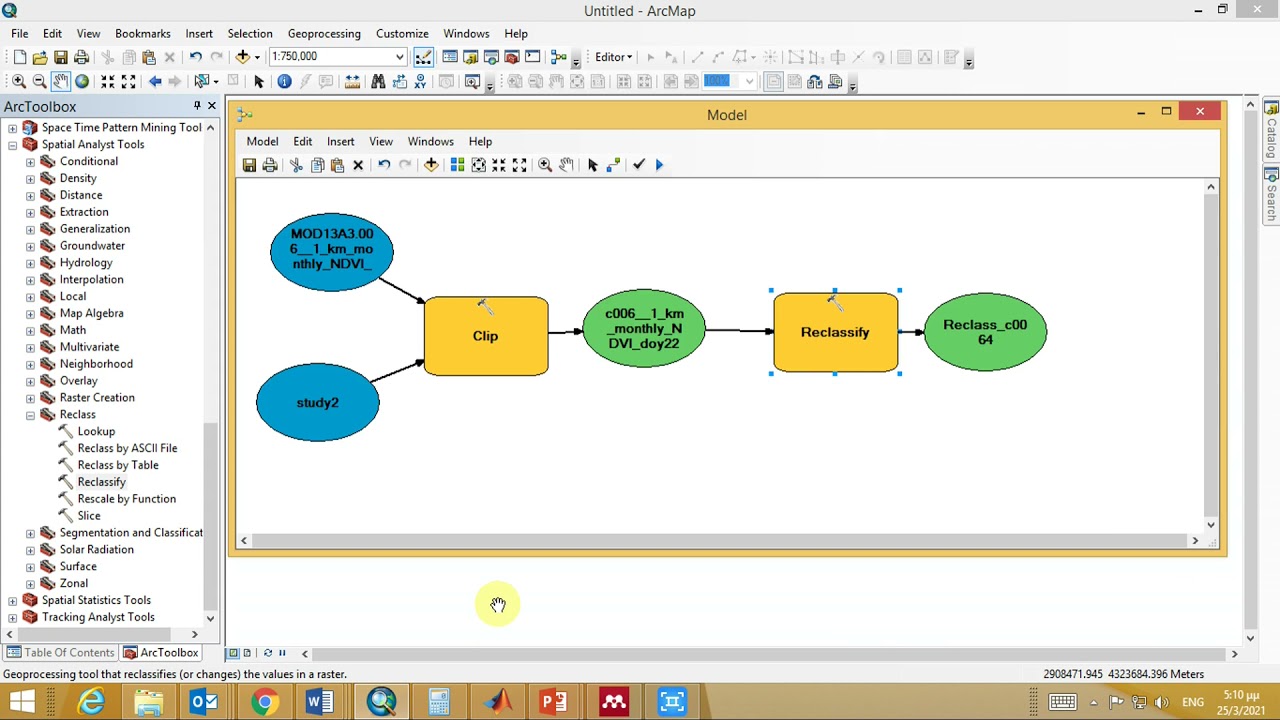Open the Windows Start menu
Screen dimensions: 1280x720
click(22, 702)
